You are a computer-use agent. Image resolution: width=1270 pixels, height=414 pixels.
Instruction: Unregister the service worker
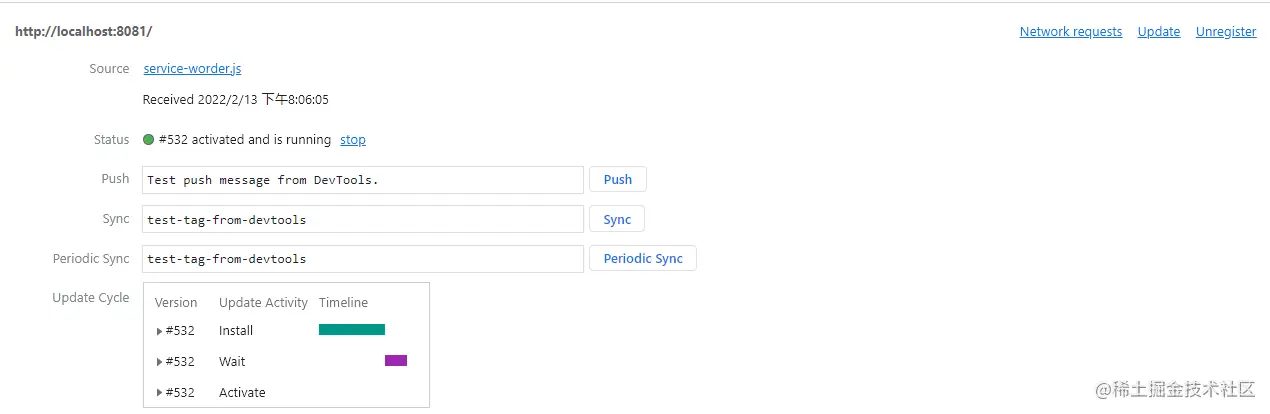tap(1225, 32)
